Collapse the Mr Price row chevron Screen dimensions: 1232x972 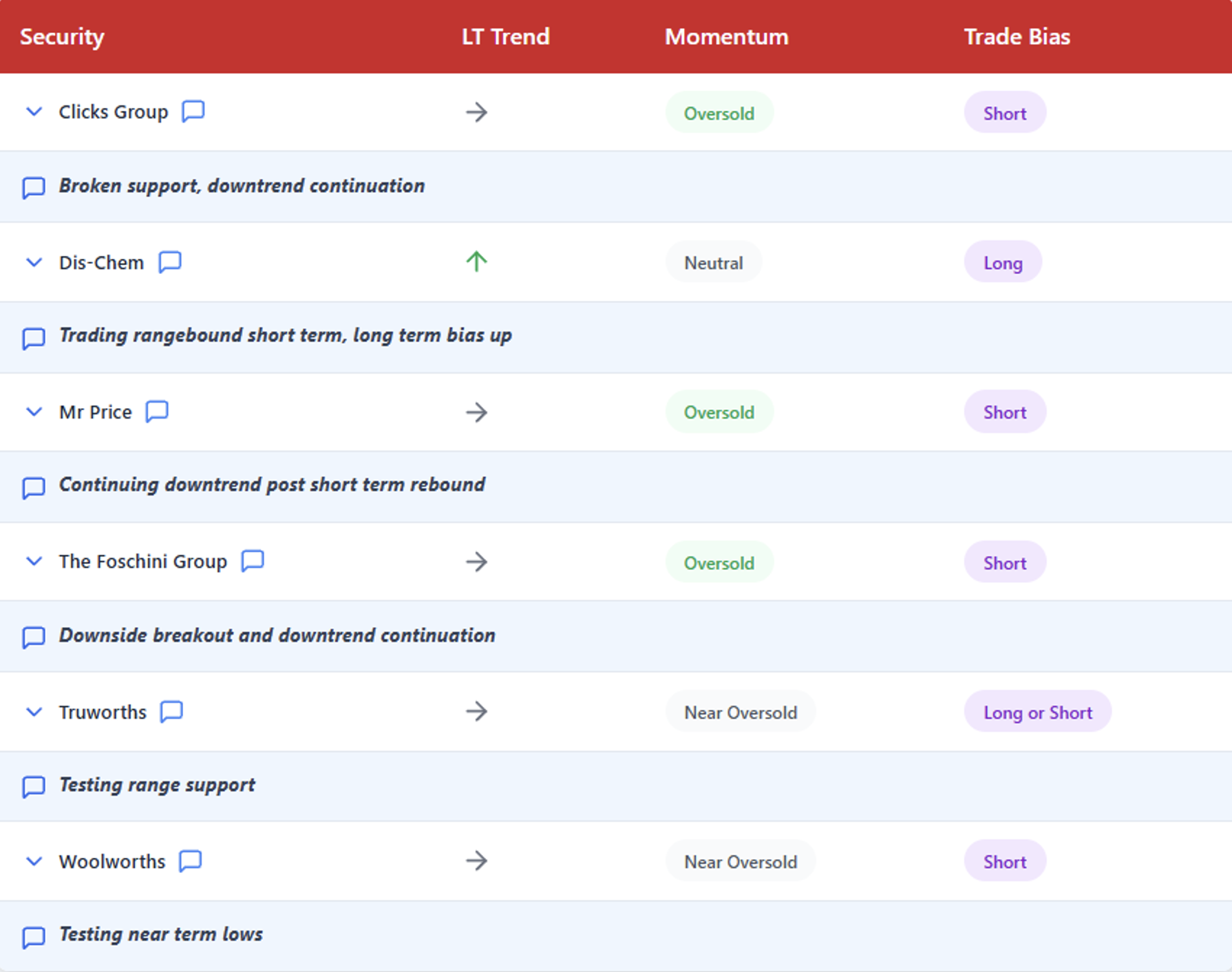(x=34, y=412)
